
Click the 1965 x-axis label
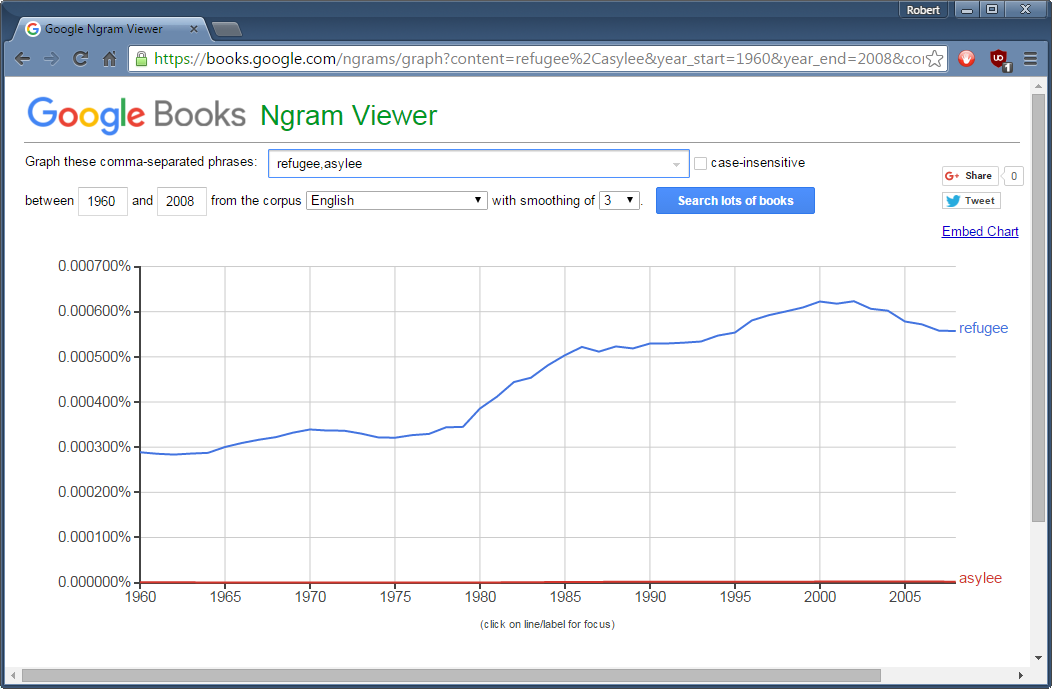pyautogui.click(x=225, y=597)
